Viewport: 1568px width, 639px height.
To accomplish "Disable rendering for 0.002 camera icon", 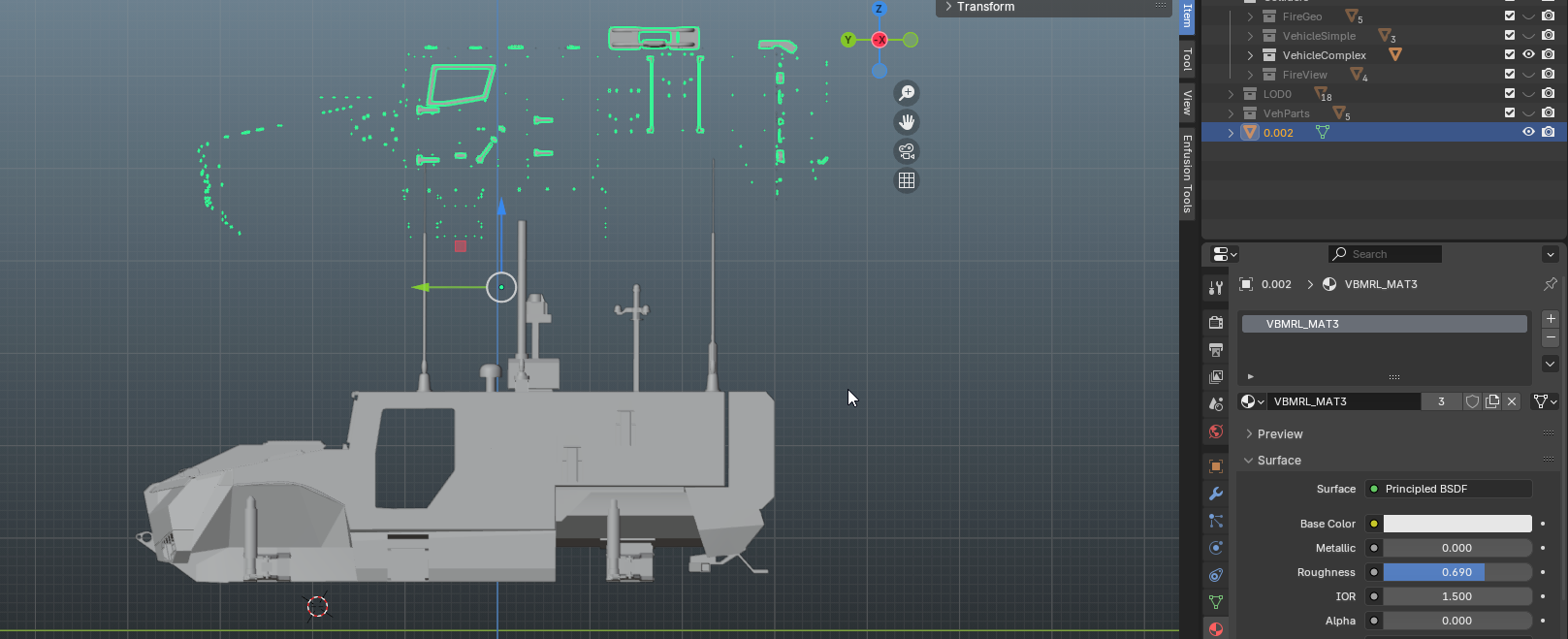I will point(1549,133).
